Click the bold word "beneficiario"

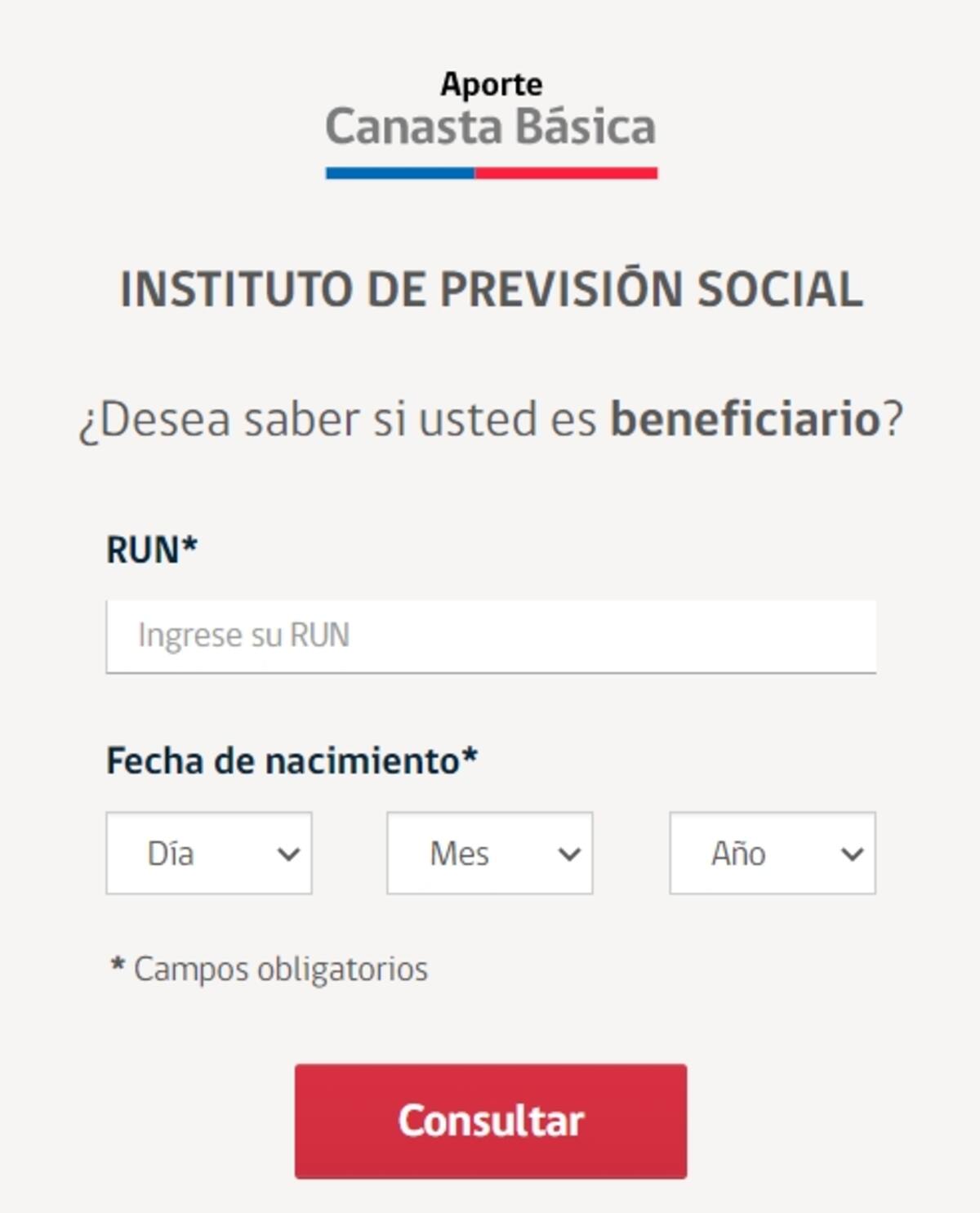coord(745,419)
